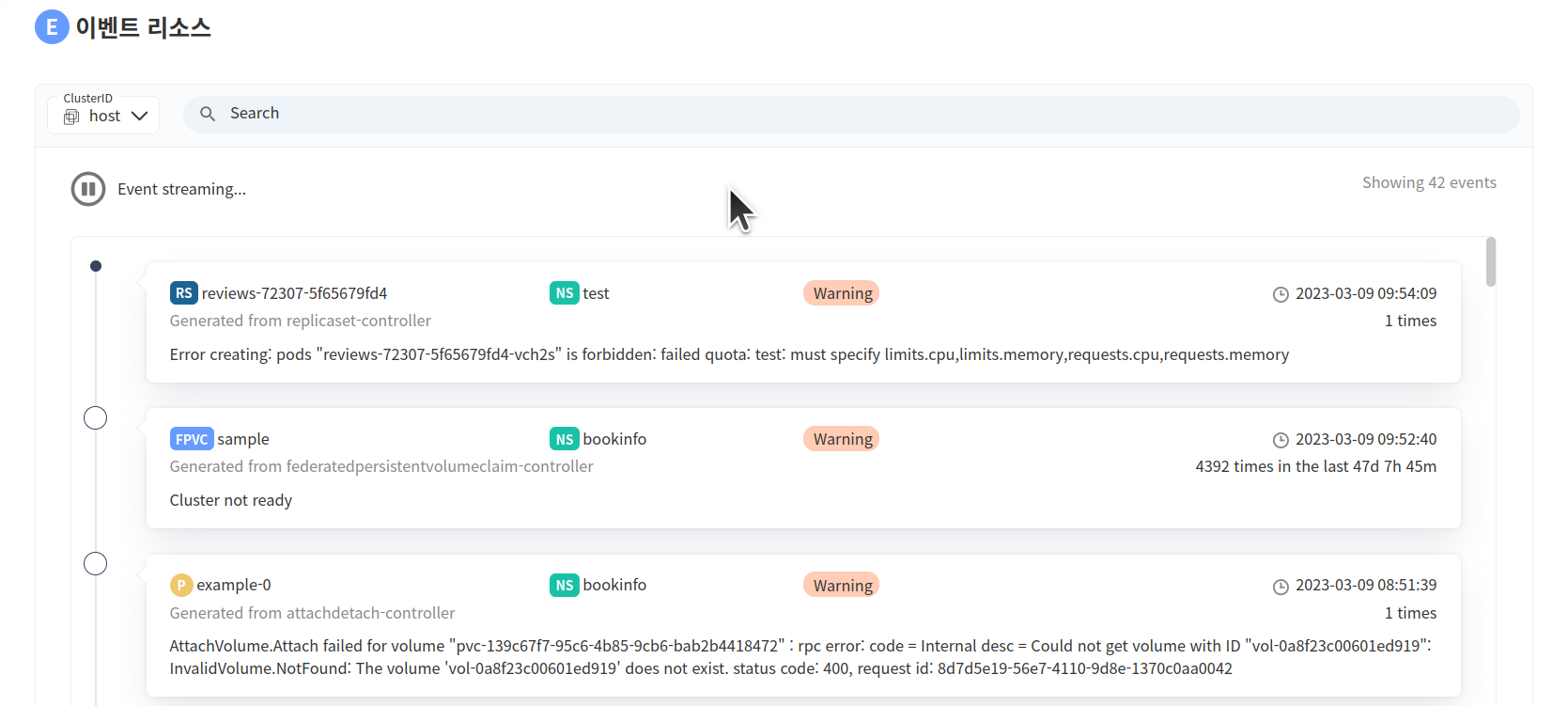Click the blue E event resources icon
The image size is (1568, 706).
pos(52,27)
